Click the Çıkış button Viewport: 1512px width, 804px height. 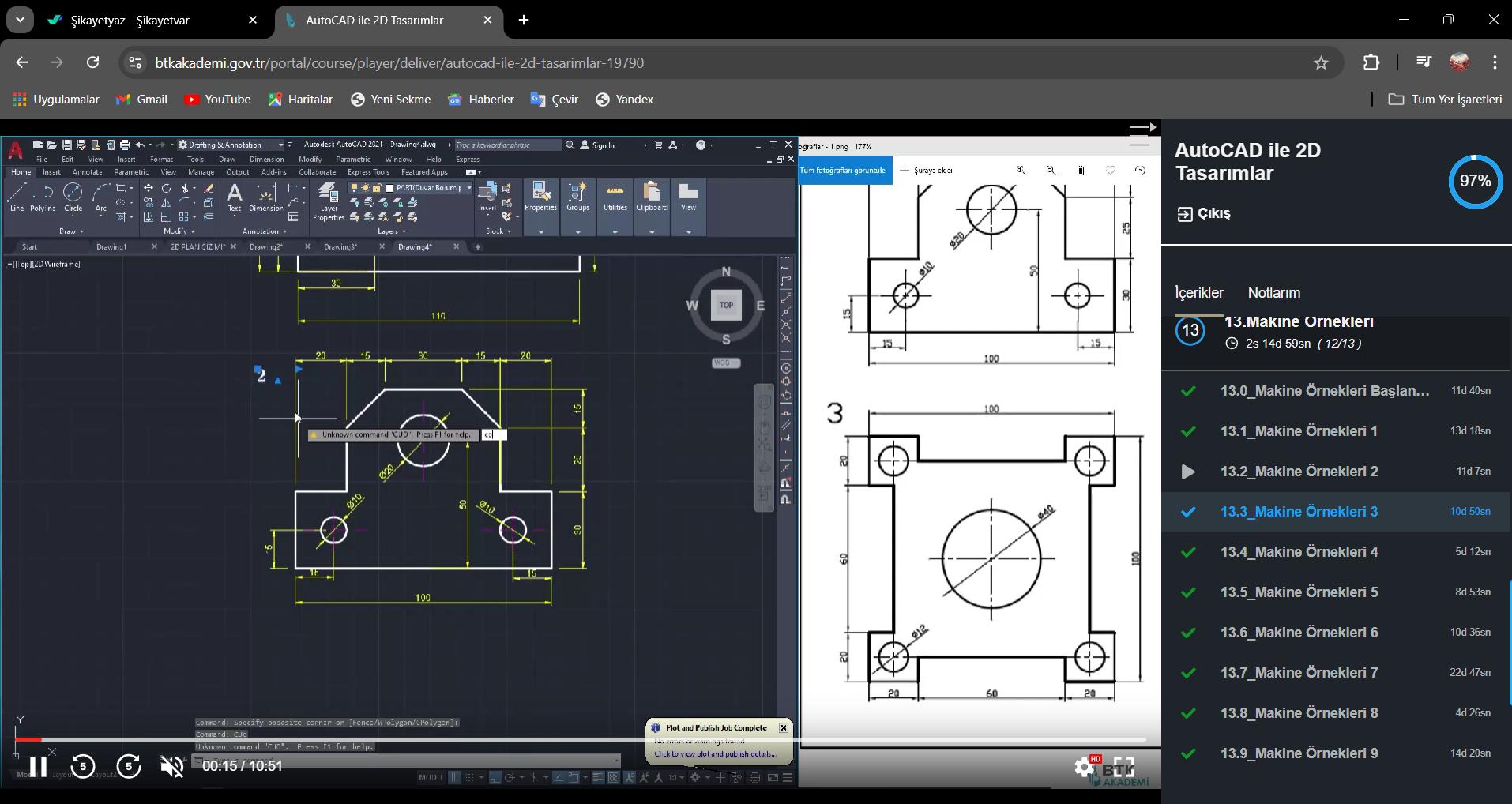1205,213
